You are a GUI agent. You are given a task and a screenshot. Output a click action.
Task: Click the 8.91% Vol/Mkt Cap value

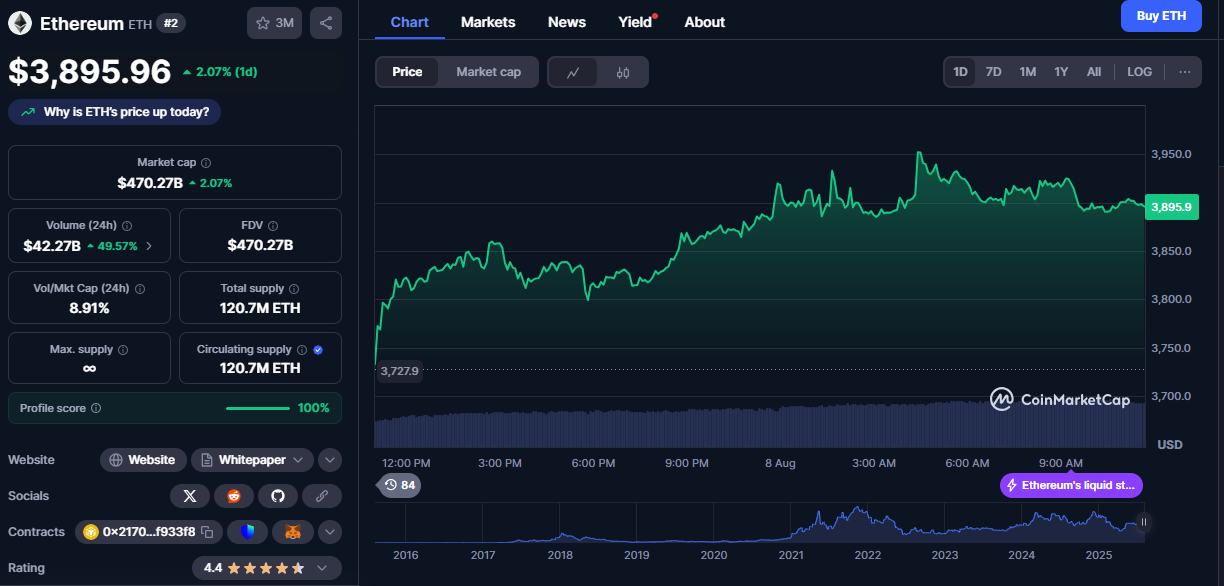(x=89, y=308)
